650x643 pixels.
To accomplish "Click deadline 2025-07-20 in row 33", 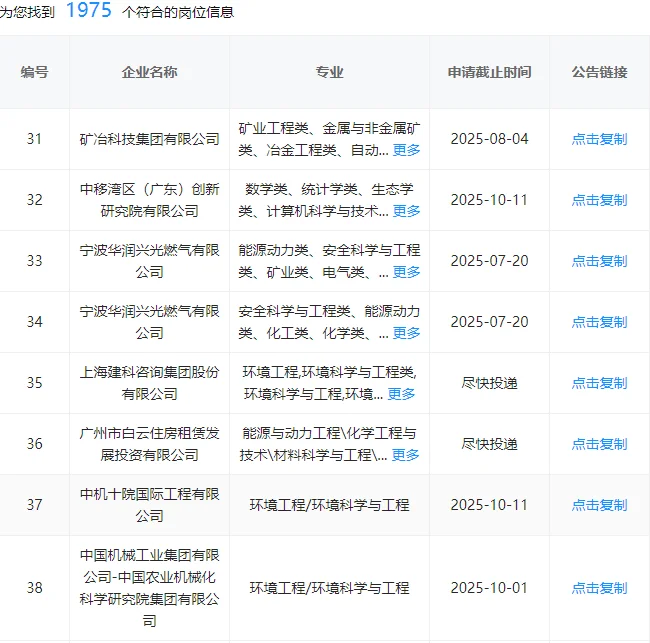I will 490,261.
